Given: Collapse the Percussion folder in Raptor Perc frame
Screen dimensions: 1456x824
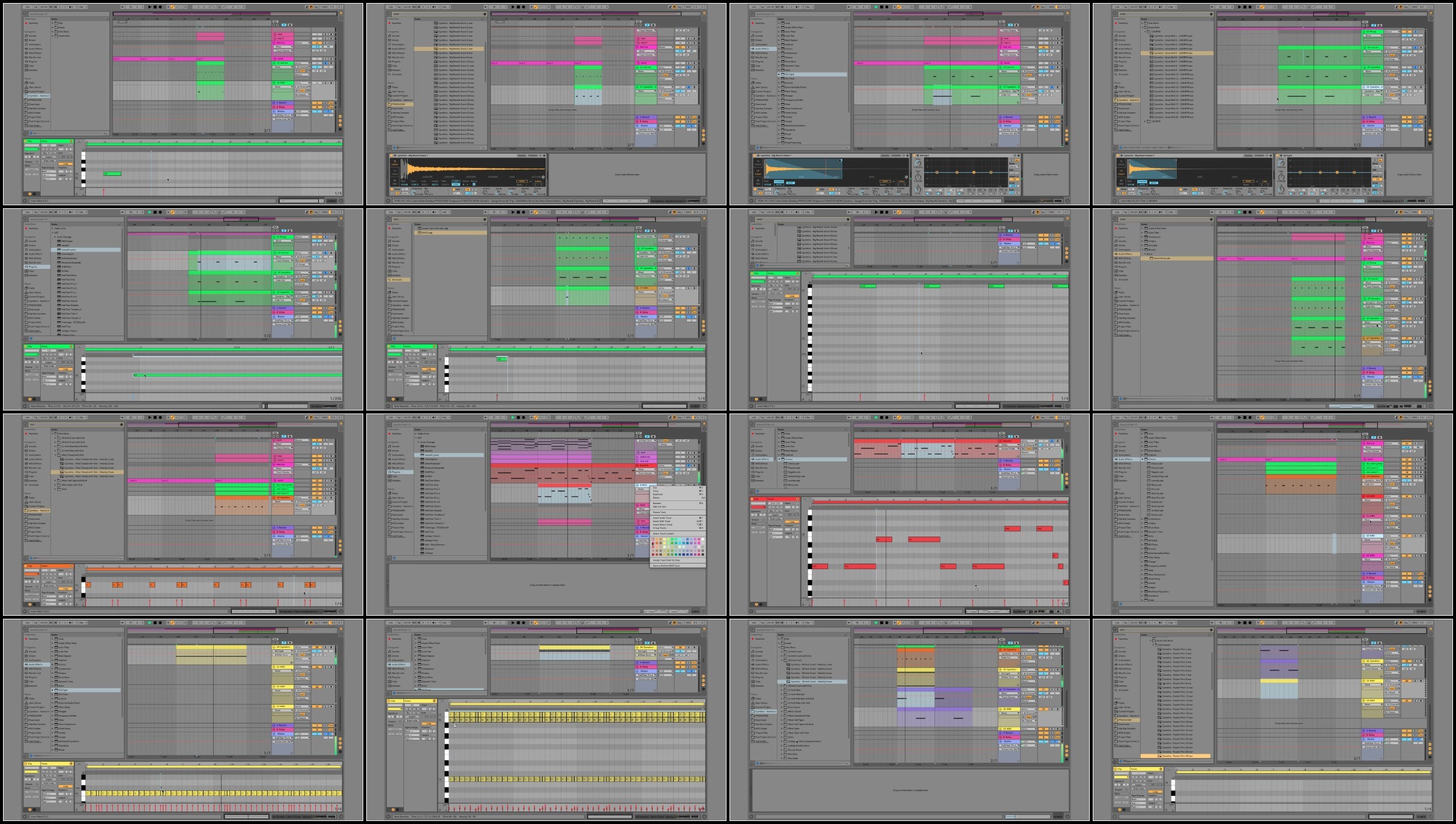Looking at the screenshot, I should [1153, 645].
